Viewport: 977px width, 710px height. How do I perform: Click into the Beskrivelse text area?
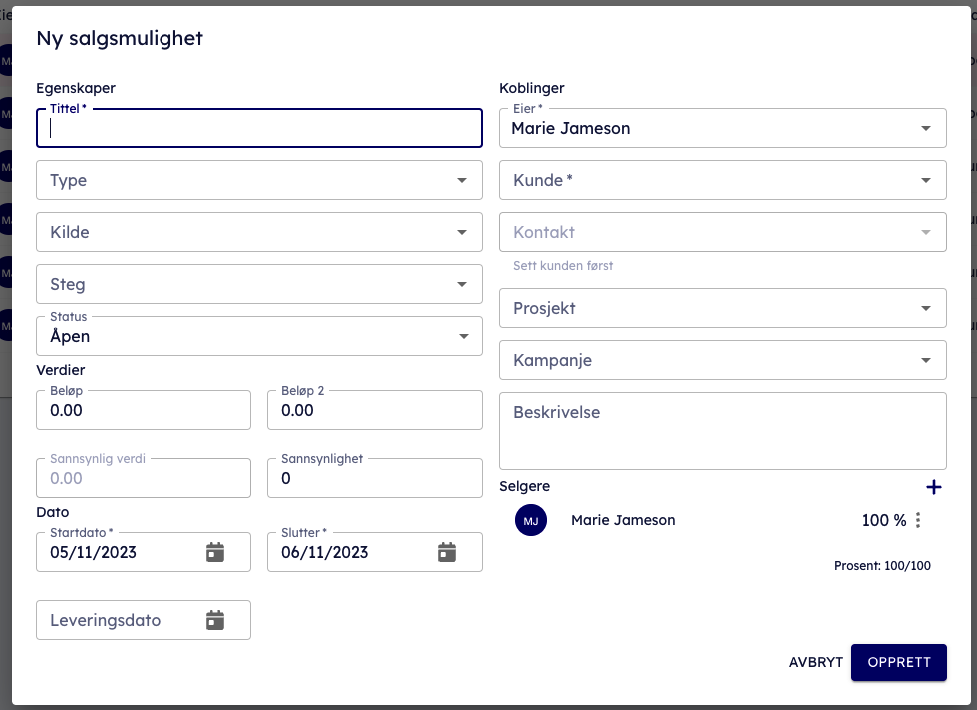point(722,431)
